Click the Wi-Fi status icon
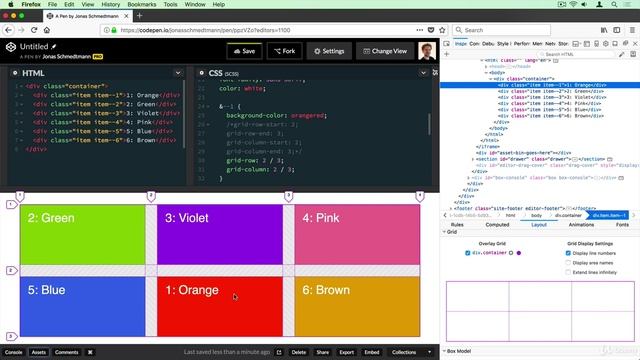Screen dimensions: 640x360 (573, 4)
